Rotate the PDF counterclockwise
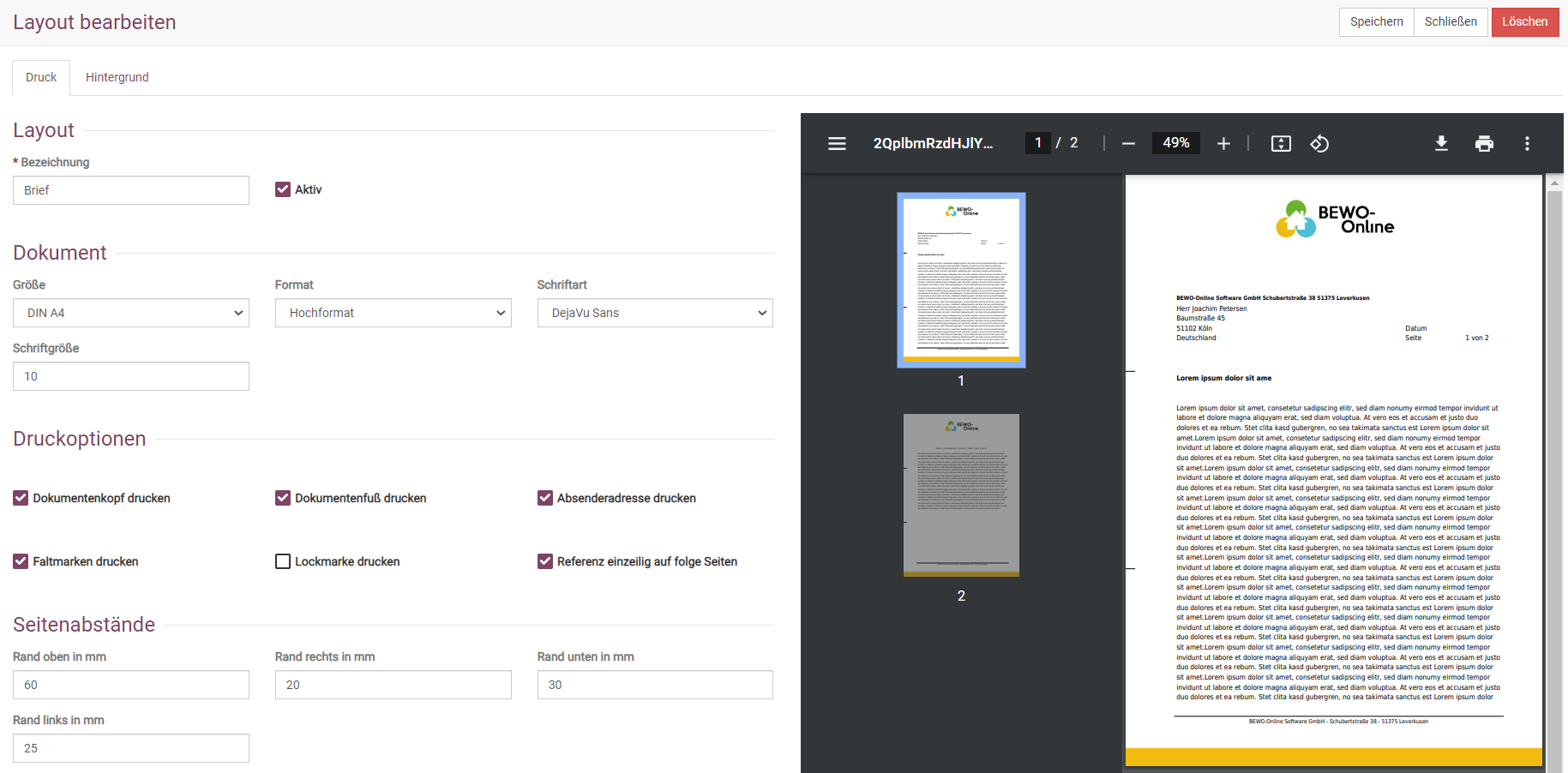 [1319, 144]
